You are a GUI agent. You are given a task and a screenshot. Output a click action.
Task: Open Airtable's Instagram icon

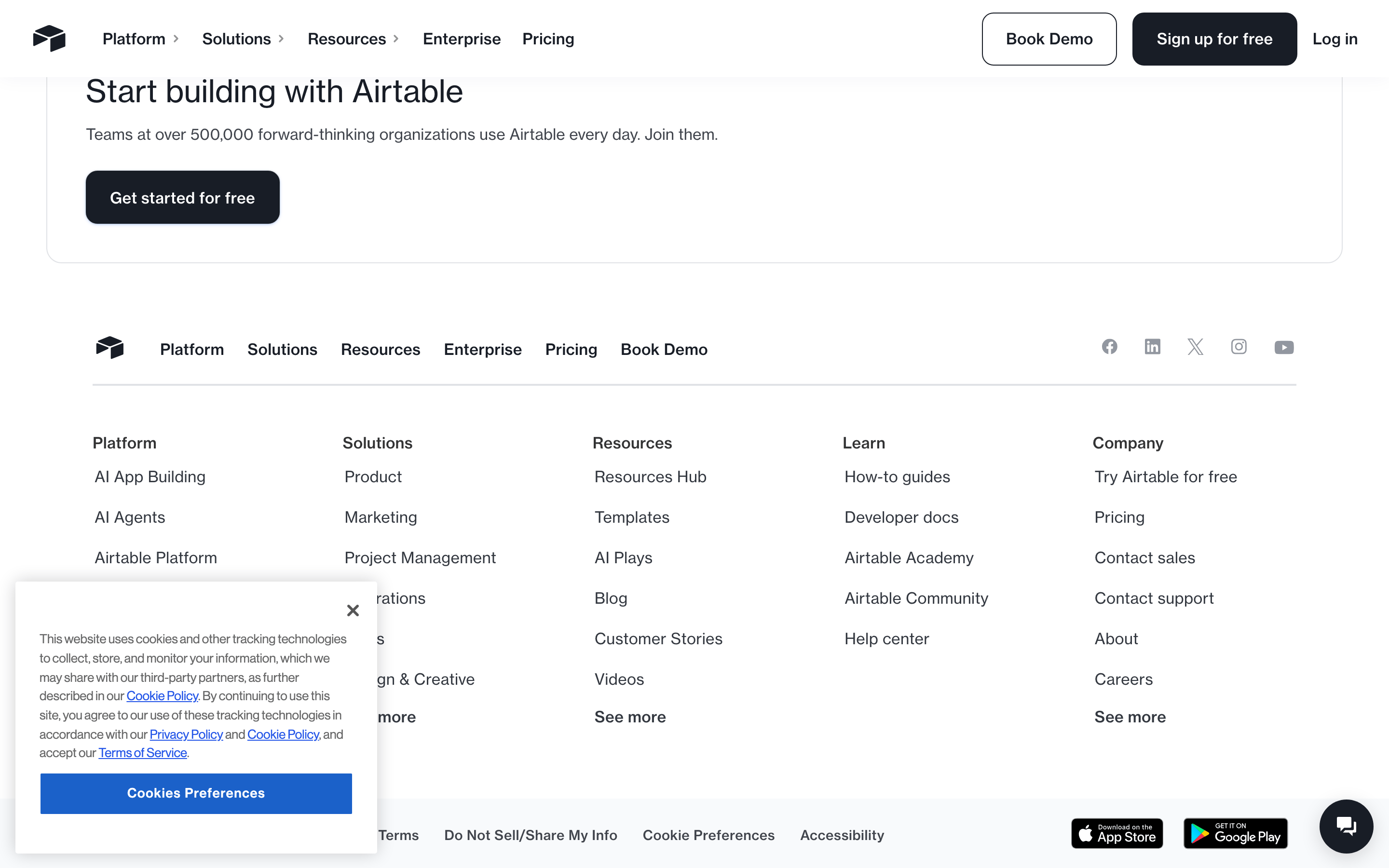pyautogui.click(x=1239, y=347)
